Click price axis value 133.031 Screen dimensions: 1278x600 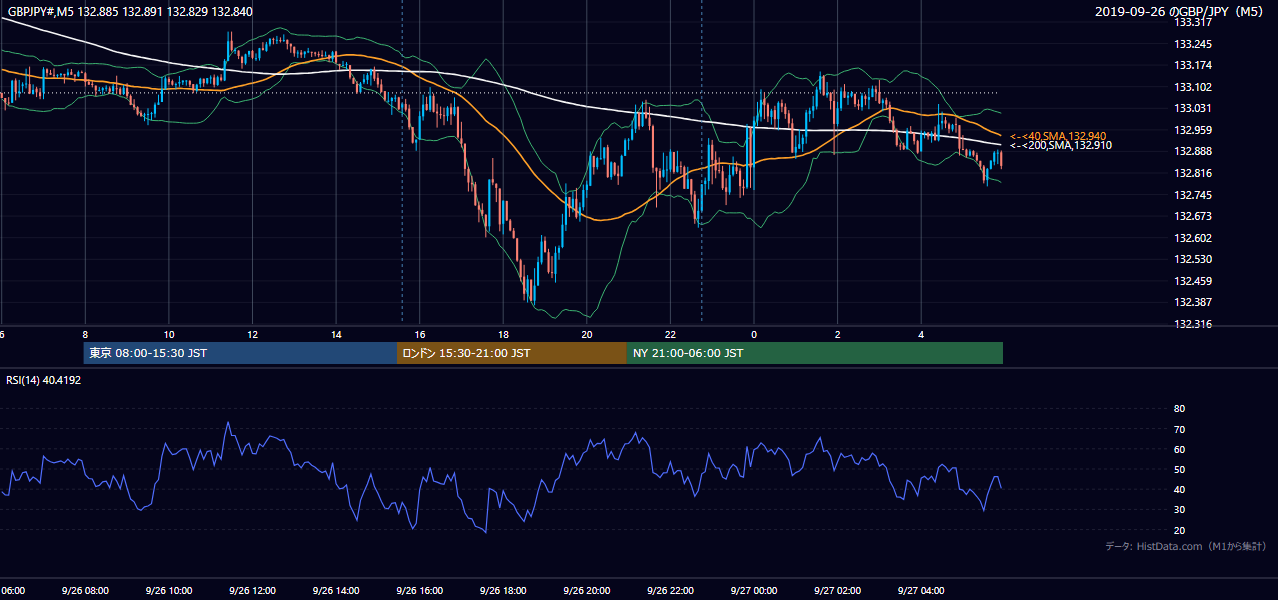pos(1193,108)
